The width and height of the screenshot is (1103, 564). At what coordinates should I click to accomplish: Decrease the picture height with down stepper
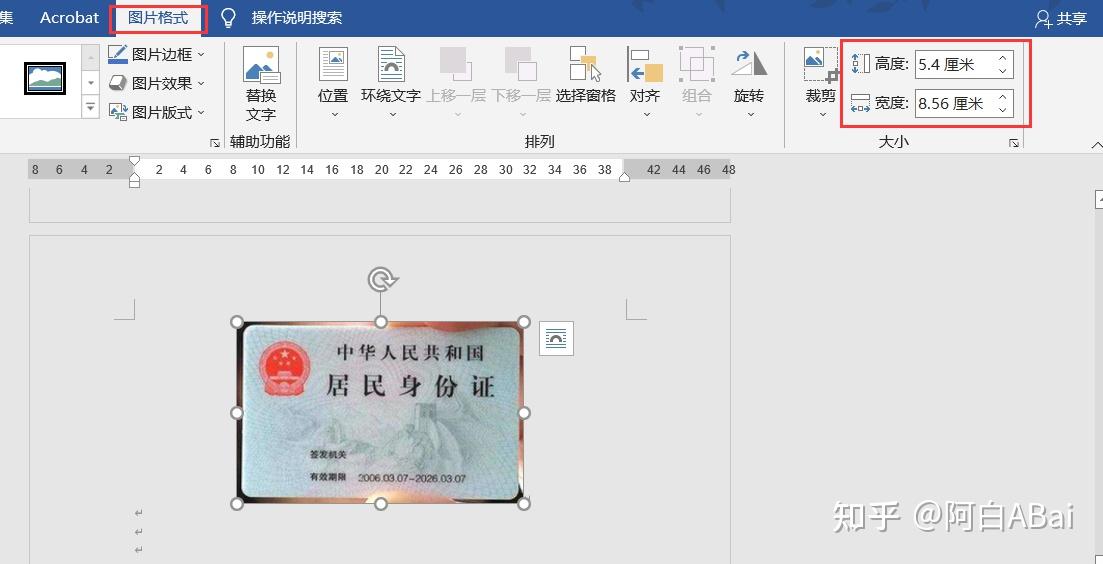coord(1002,72)
